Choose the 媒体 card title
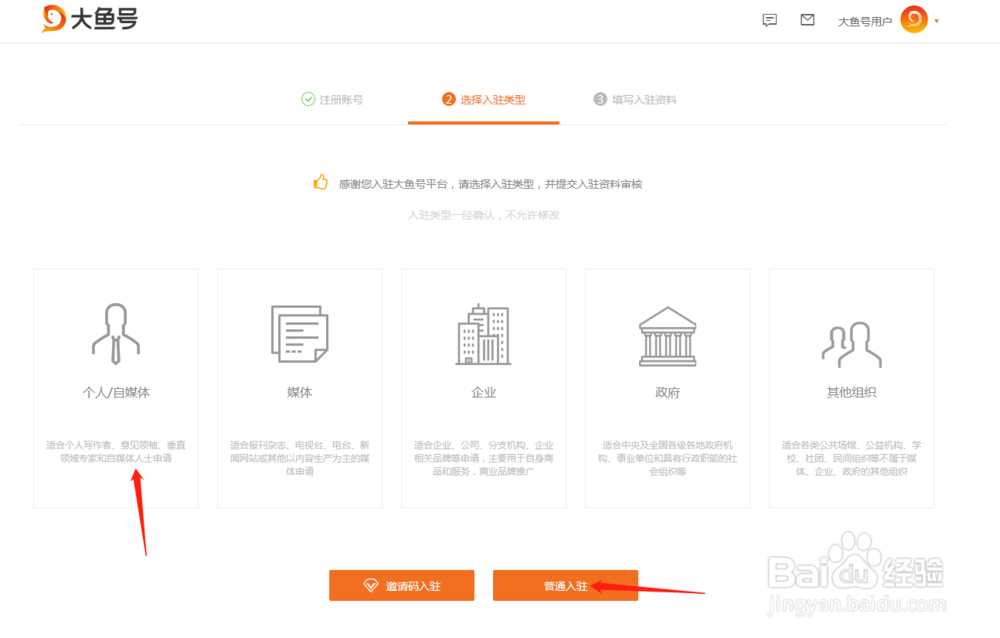The image size is (1000, 638). pos(300,392)
